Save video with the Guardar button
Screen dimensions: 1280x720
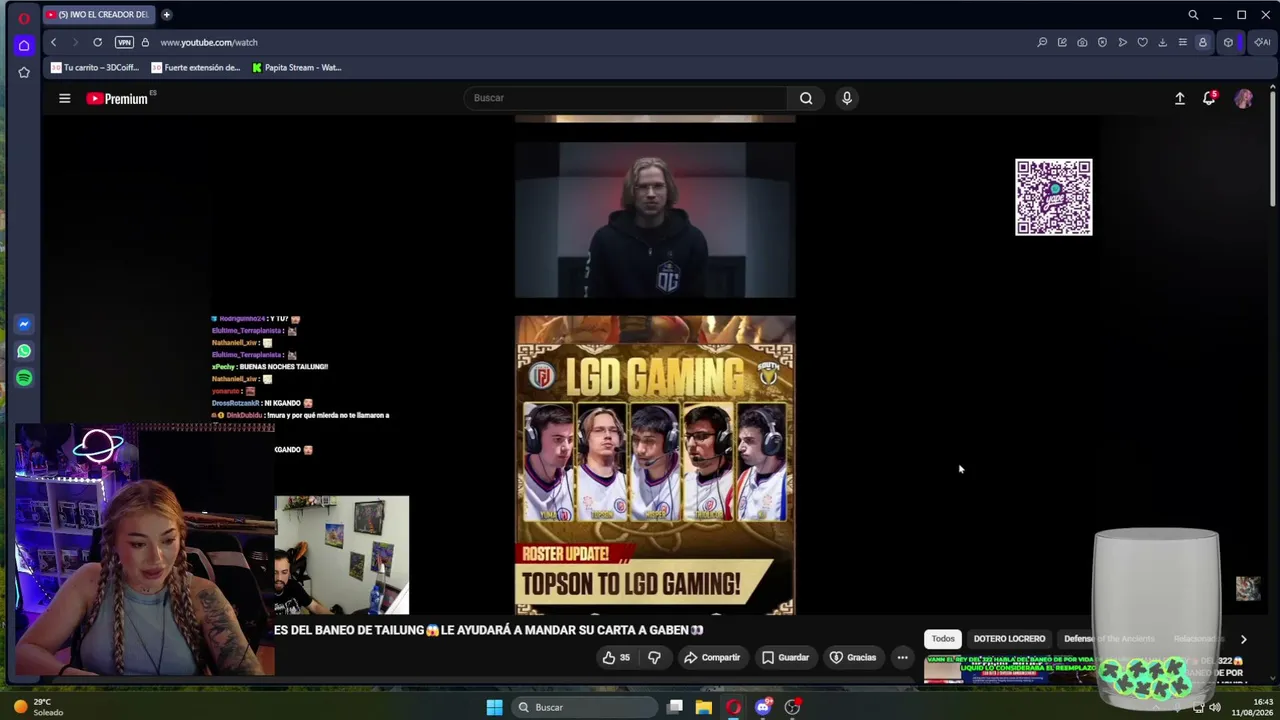[x=786, y=657]
